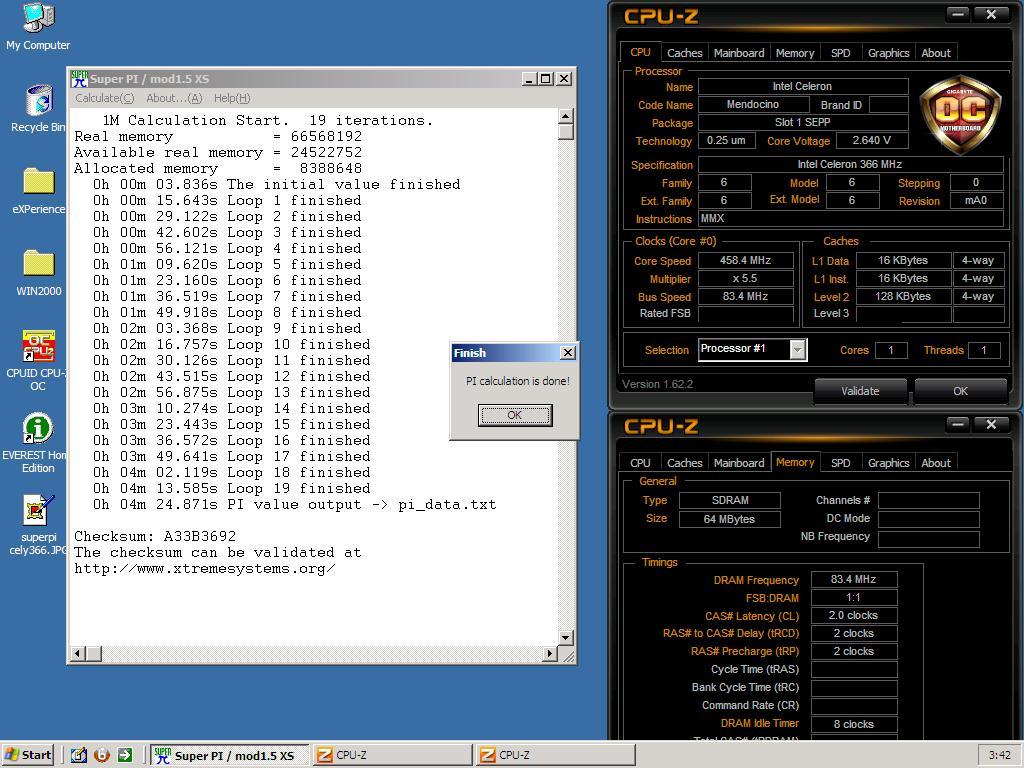Launch the Firefox quick launch icon
1024x768 pixels.
coord(102,755)
